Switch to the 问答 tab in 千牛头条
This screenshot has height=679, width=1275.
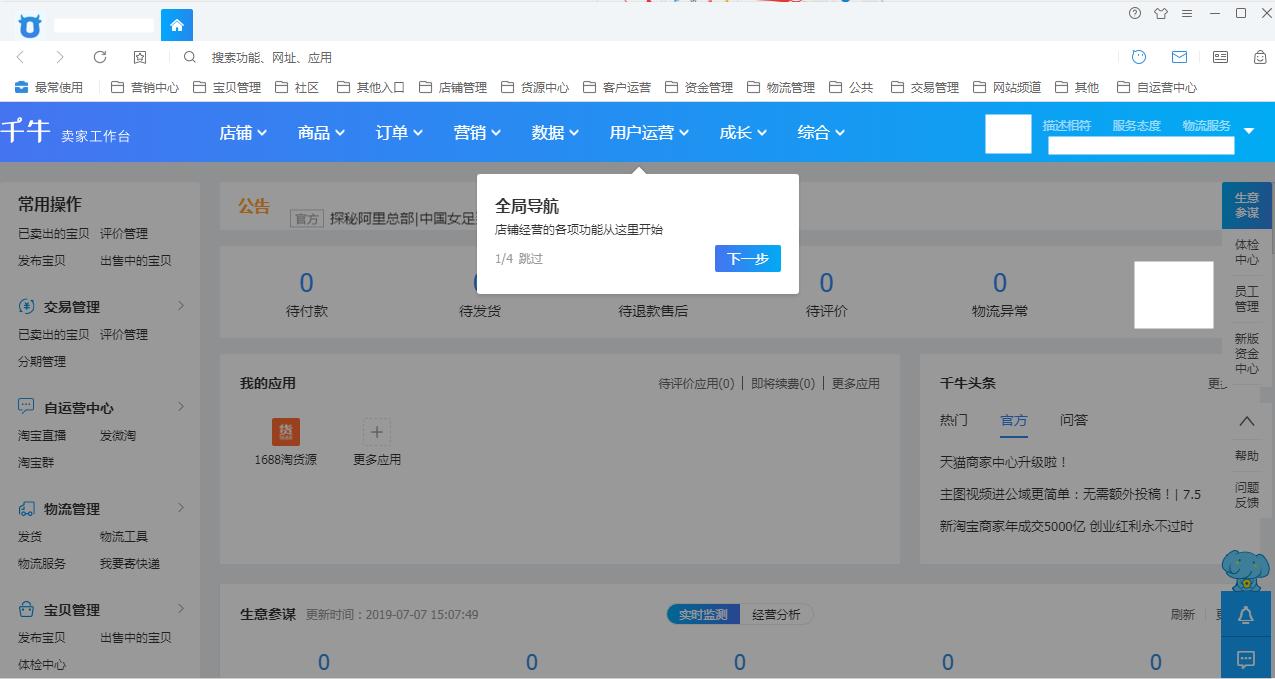coord(1073,420)
